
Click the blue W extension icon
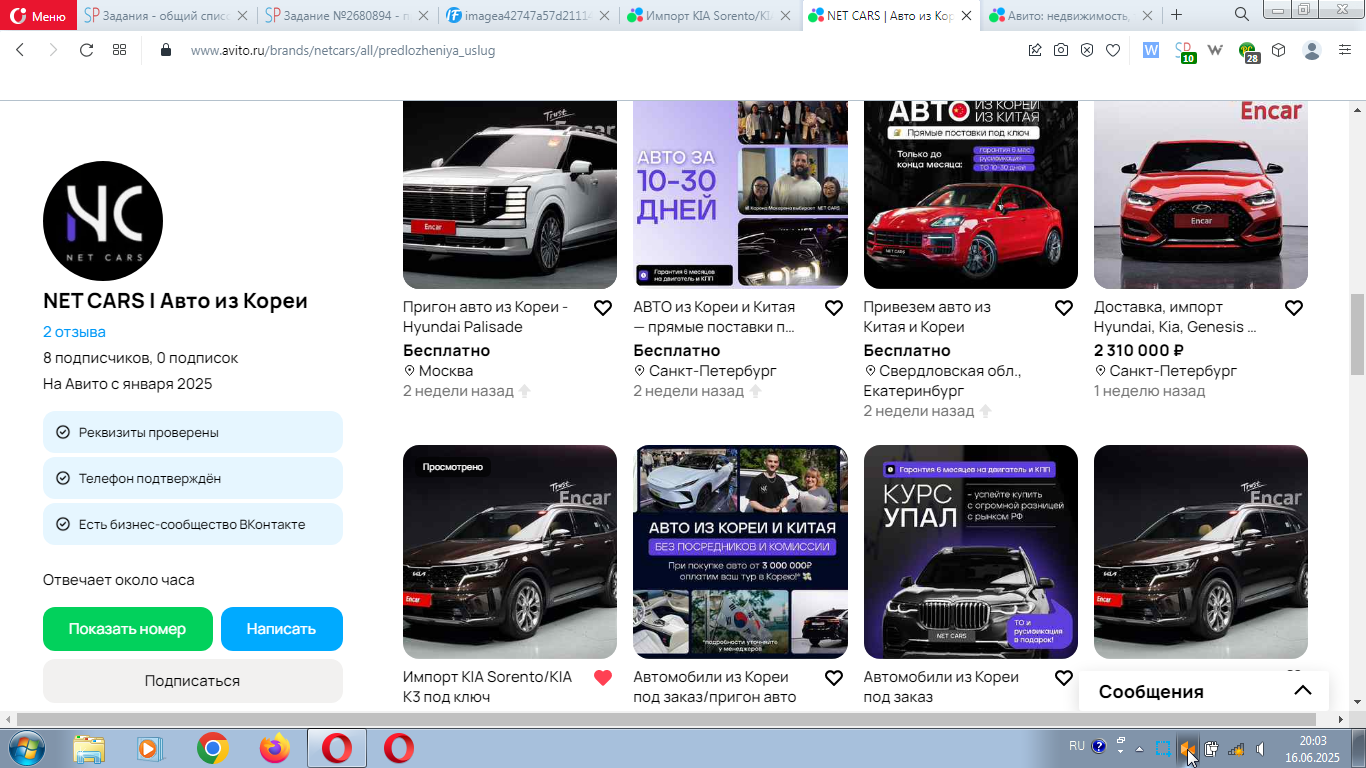pyautogui.click(x=1151, y=50)
